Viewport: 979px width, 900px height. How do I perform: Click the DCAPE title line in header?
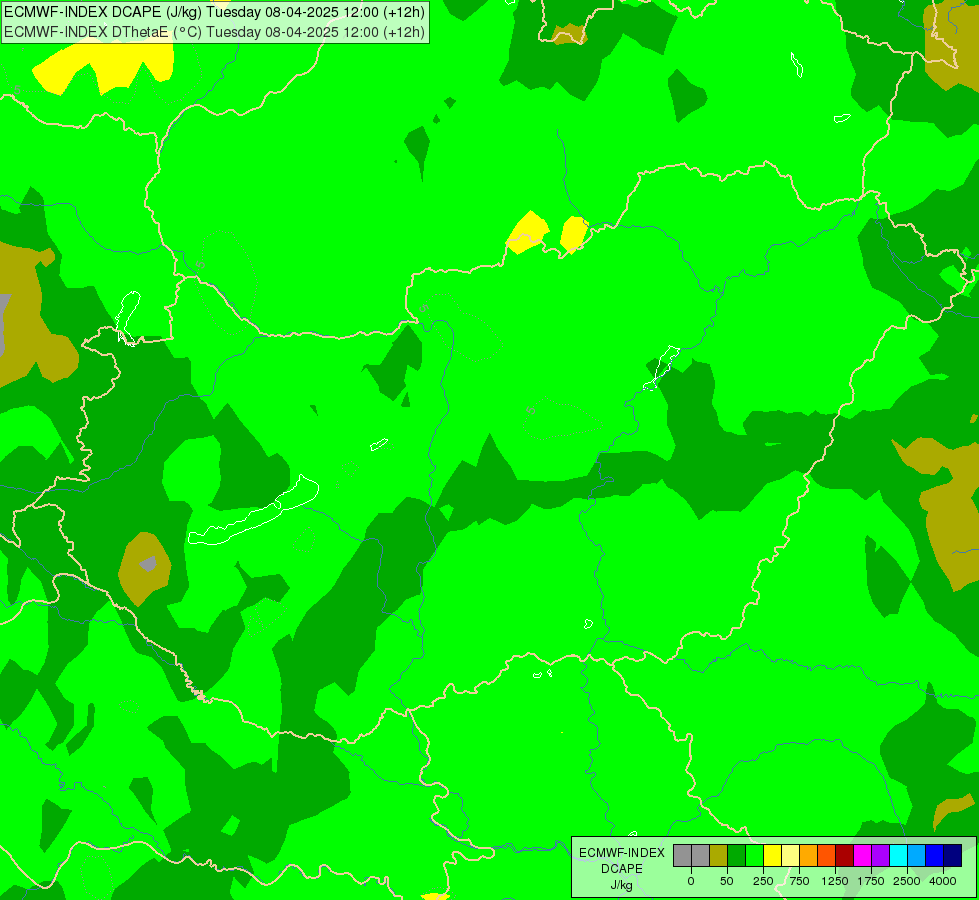tap(214, 12)
